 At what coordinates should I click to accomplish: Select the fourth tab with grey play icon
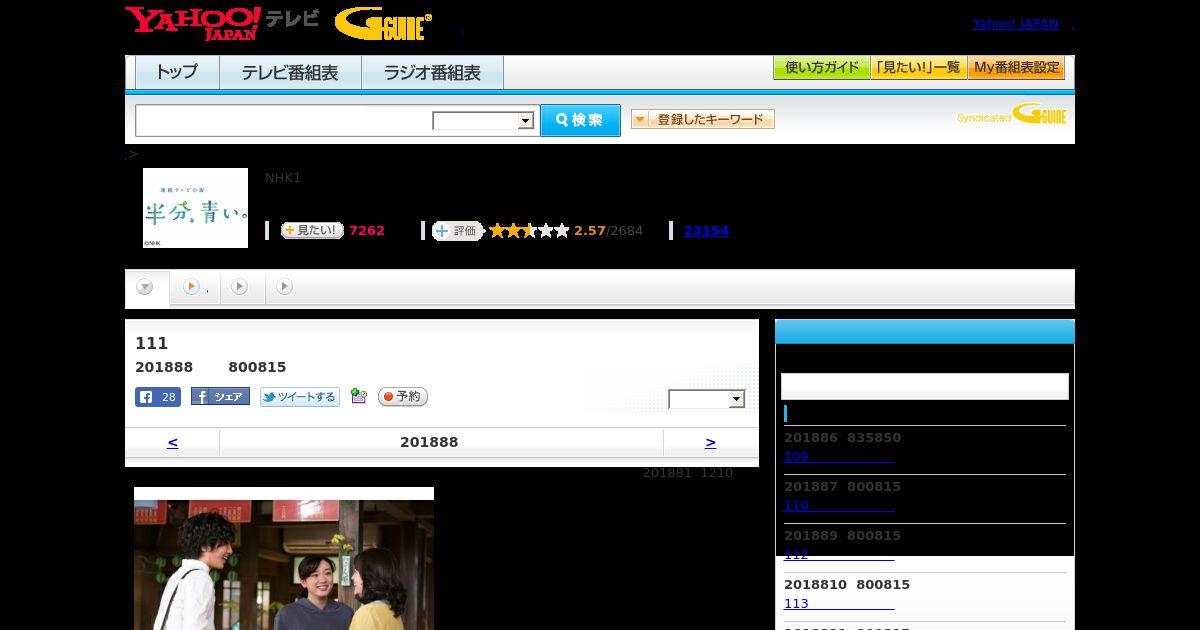[x=285, y=287]
